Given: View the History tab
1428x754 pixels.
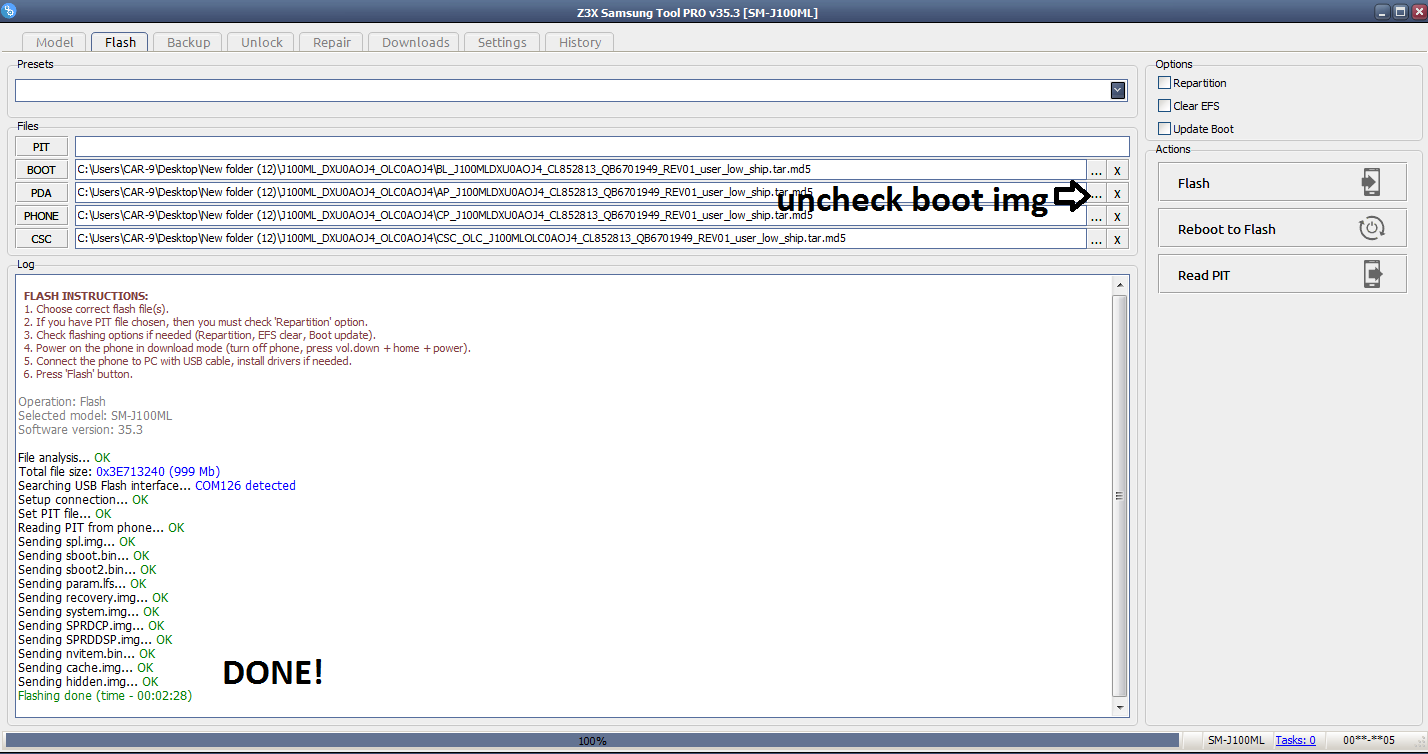Looking at the screenshot, I should (580, 42).
